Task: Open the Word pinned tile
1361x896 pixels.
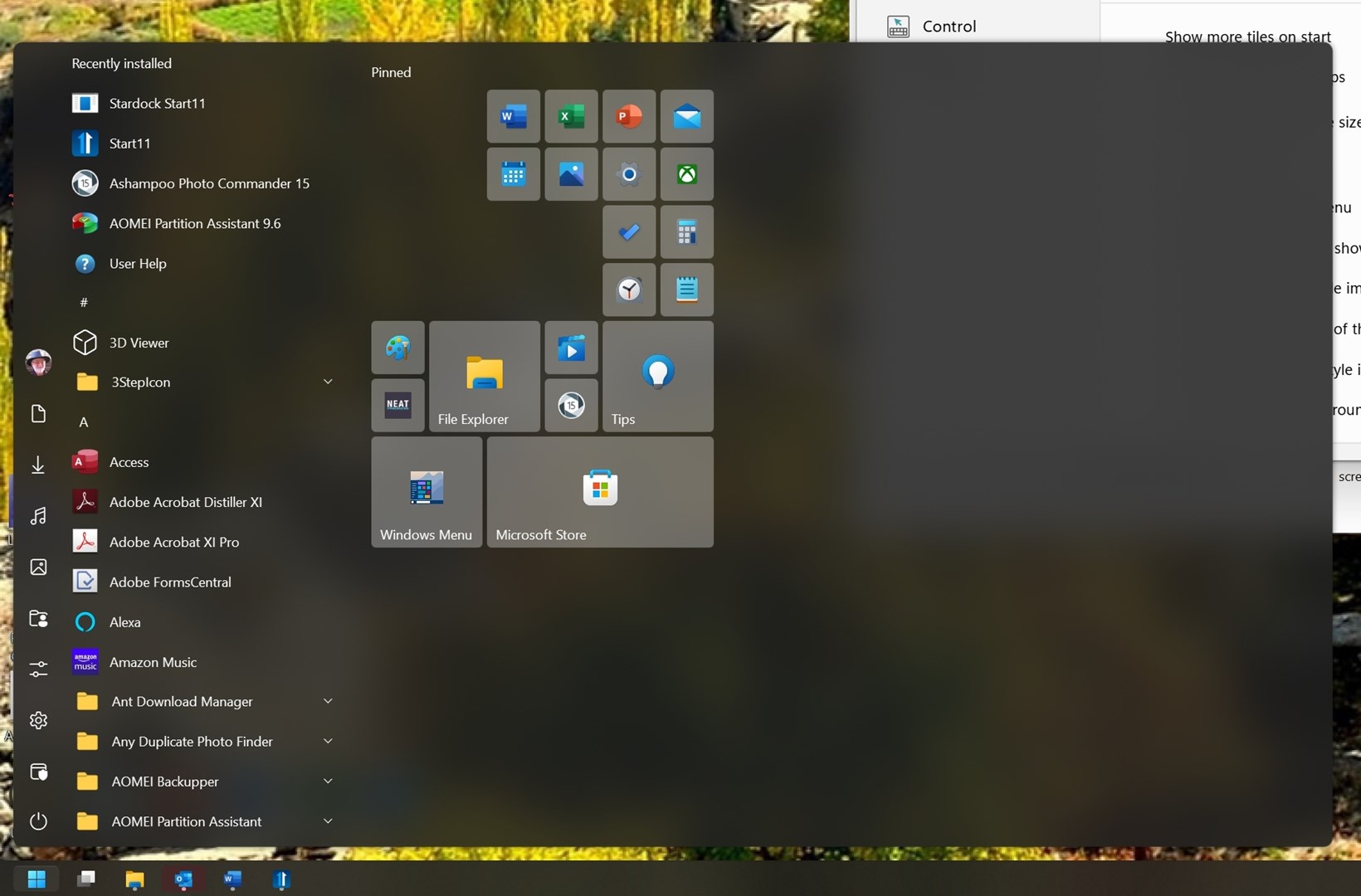Action: pos(514,116)
